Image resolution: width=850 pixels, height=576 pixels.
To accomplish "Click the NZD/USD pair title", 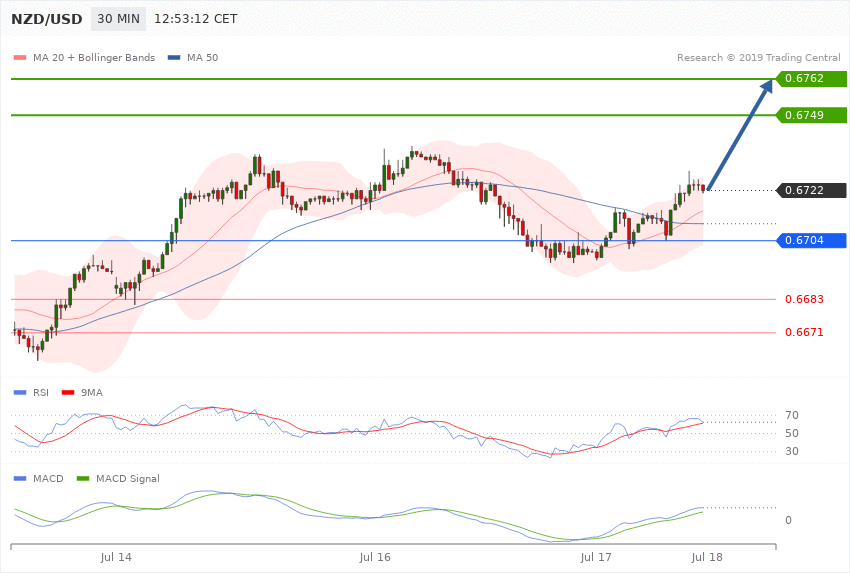I will point(47,19).
